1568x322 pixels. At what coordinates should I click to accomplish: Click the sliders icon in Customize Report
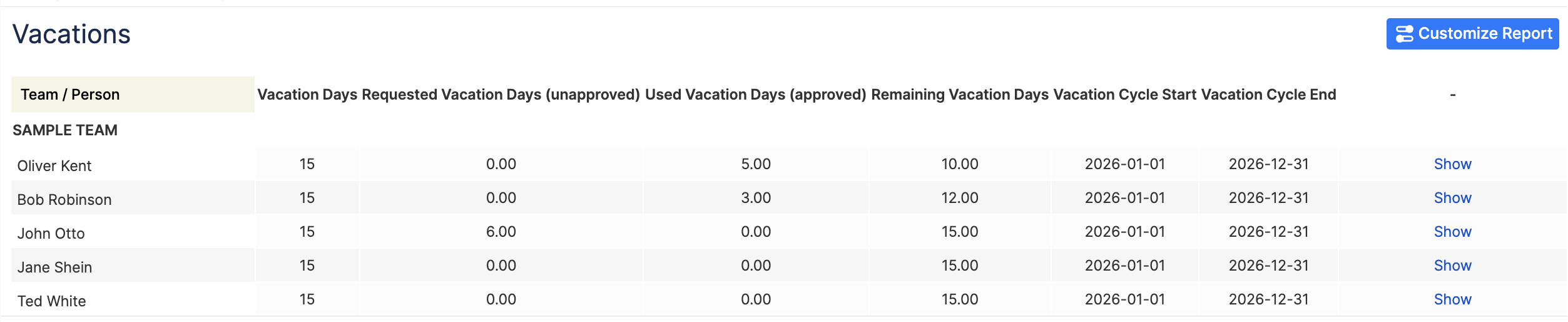click(1404, 34)
